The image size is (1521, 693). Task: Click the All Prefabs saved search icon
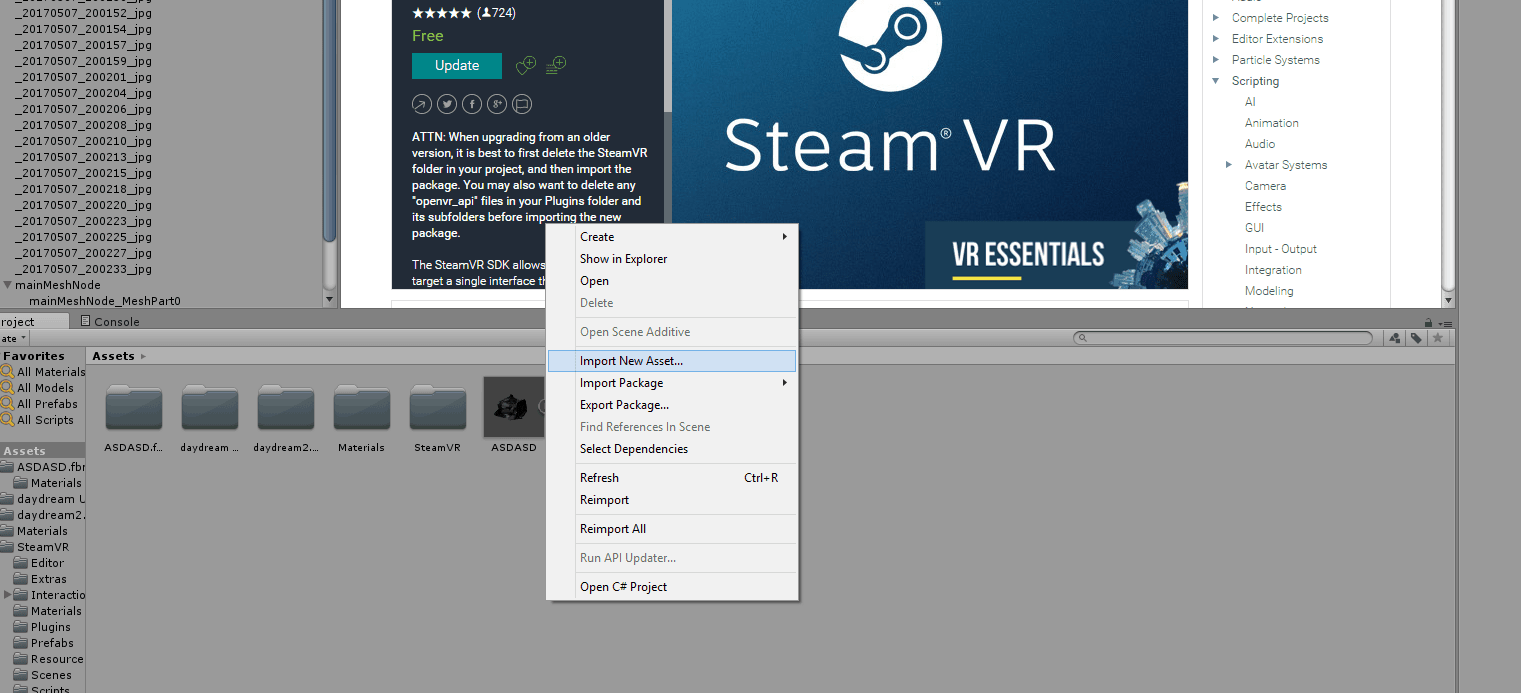coord(8,404)
